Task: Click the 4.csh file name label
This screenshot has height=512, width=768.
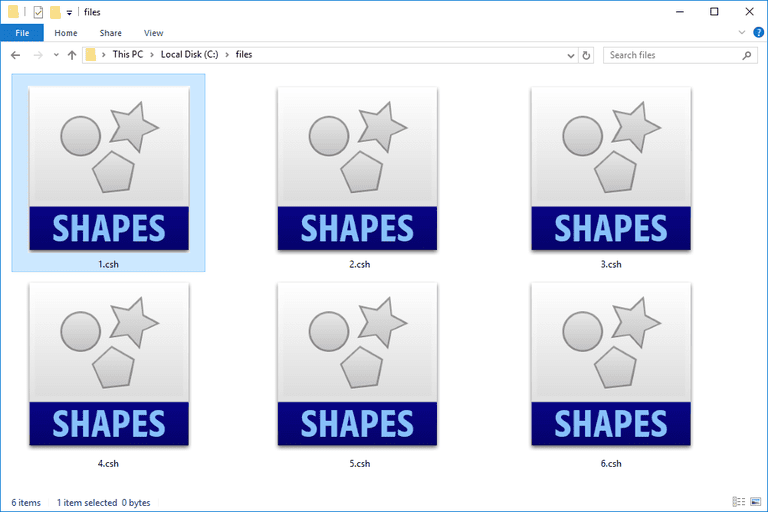Action: tap(108, 463)
